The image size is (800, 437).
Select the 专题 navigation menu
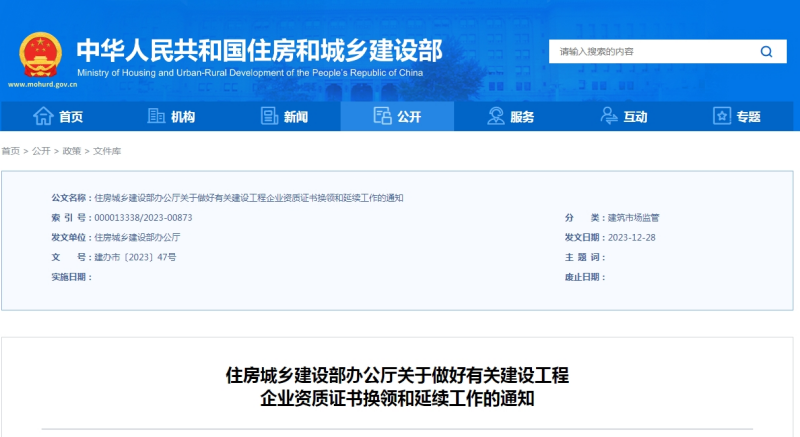[x=748, y=117]
